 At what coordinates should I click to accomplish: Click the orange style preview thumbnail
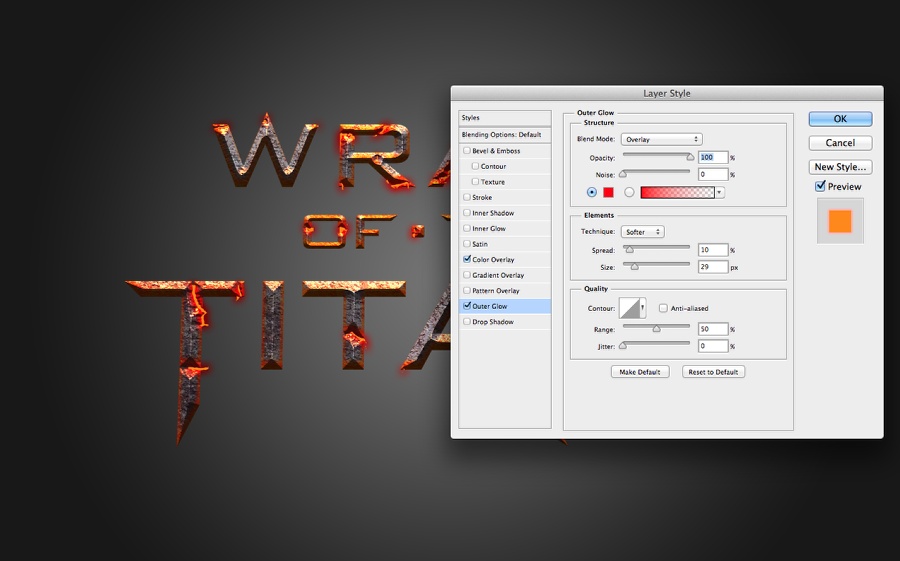coord(840,221)
